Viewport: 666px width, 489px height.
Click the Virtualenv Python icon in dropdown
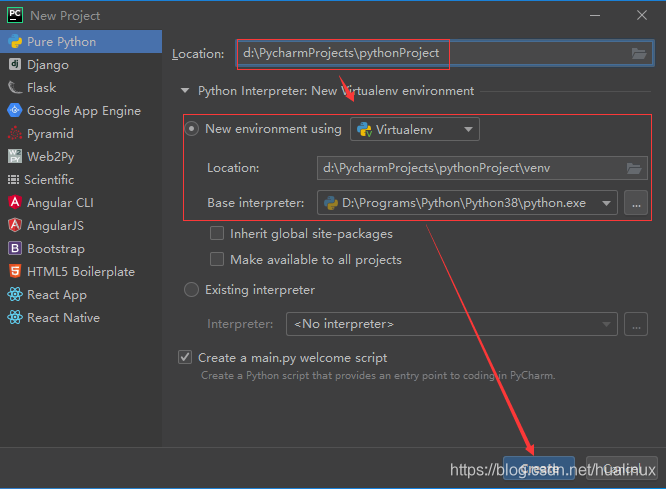(x=364, y=129)
